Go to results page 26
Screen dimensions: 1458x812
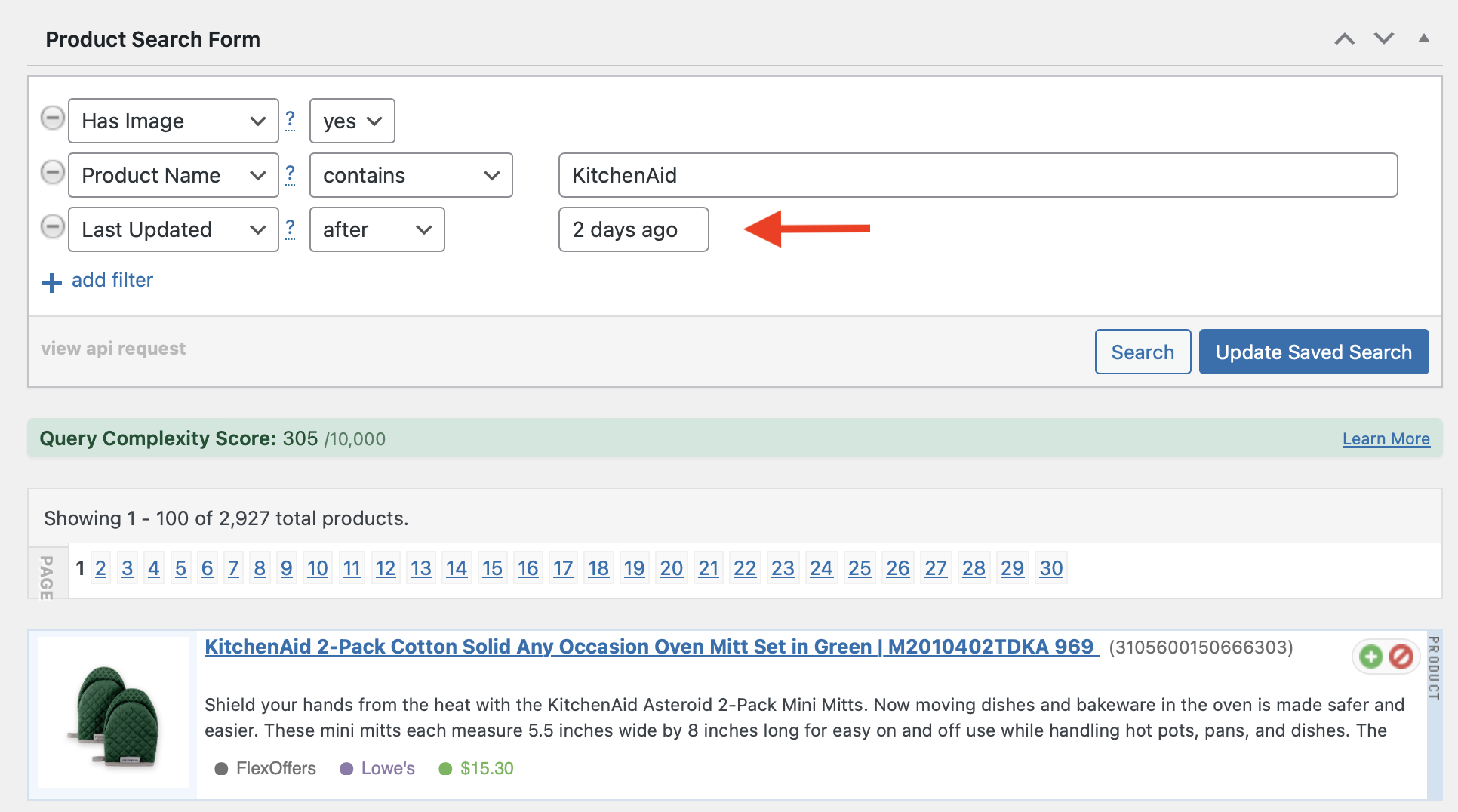point(898,568)
